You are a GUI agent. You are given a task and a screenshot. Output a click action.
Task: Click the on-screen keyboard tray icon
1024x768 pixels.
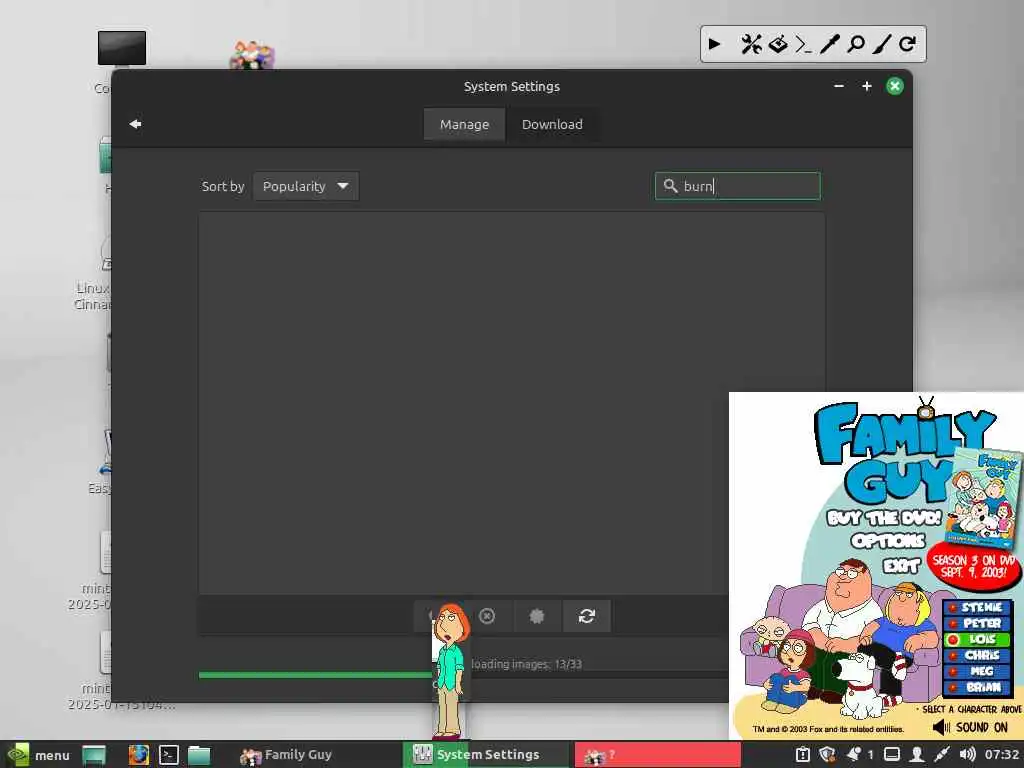tap(891, 754)
